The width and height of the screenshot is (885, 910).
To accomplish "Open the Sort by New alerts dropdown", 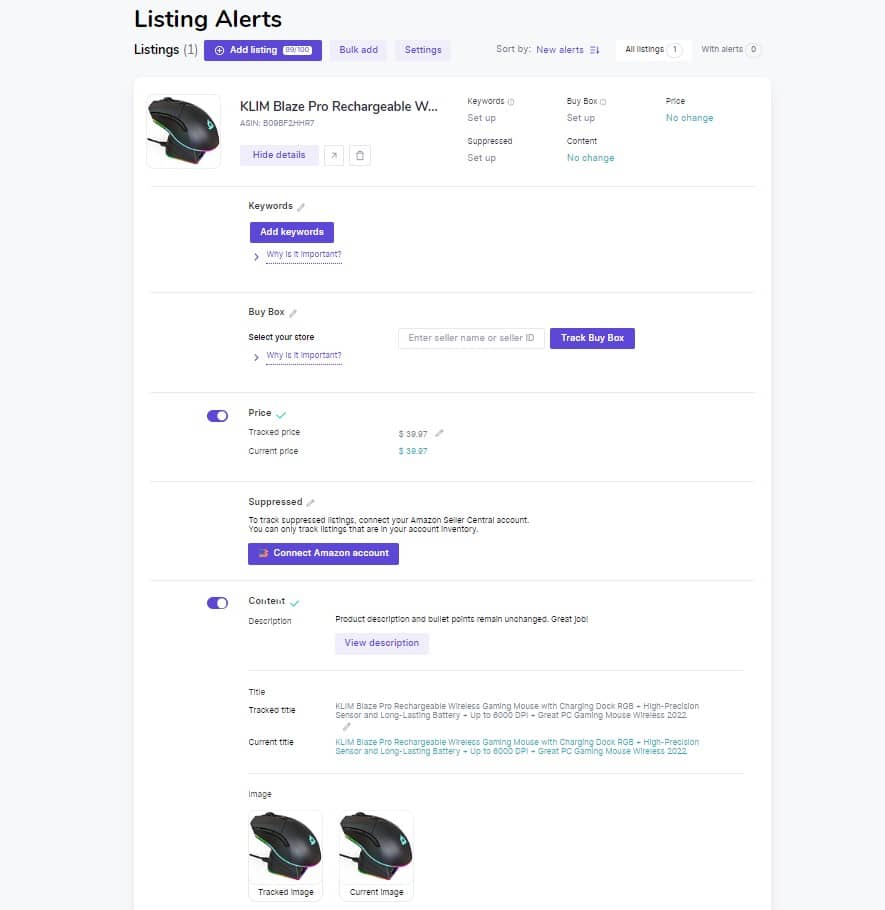I will click(x=559, y=50).
